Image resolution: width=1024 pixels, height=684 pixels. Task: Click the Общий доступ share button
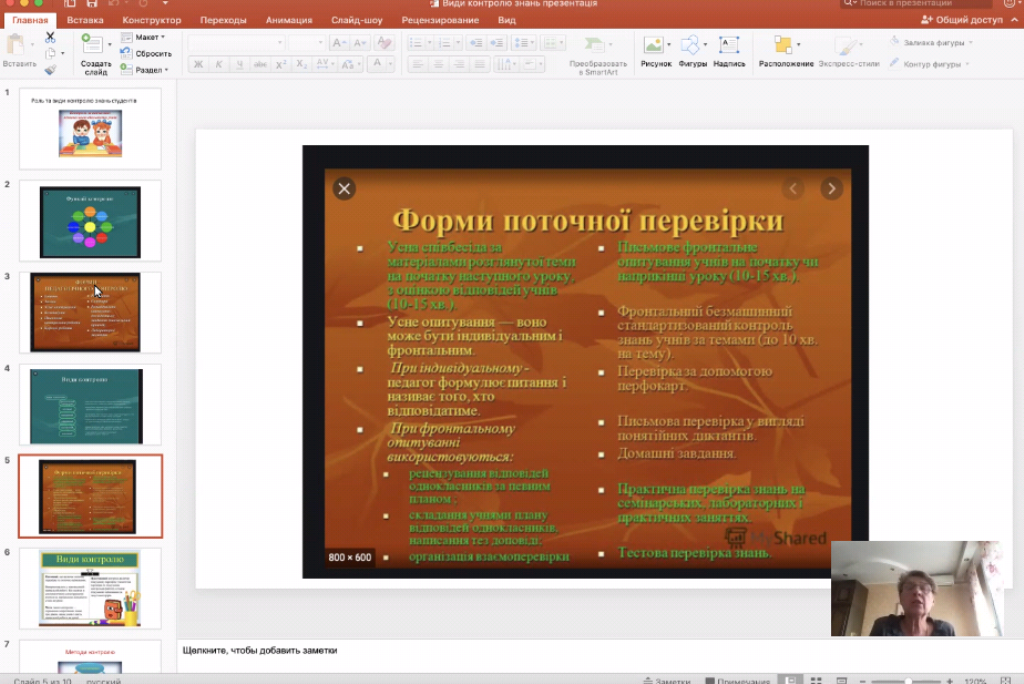click(961, 20)
